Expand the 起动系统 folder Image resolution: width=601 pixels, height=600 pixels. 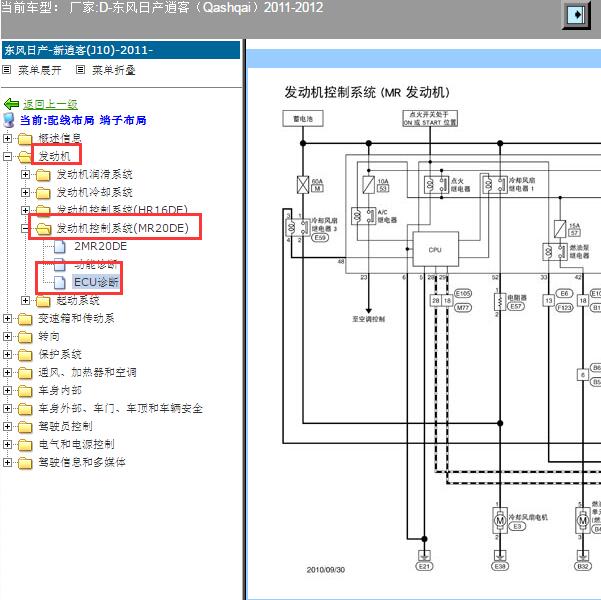[x=25, y=300]
